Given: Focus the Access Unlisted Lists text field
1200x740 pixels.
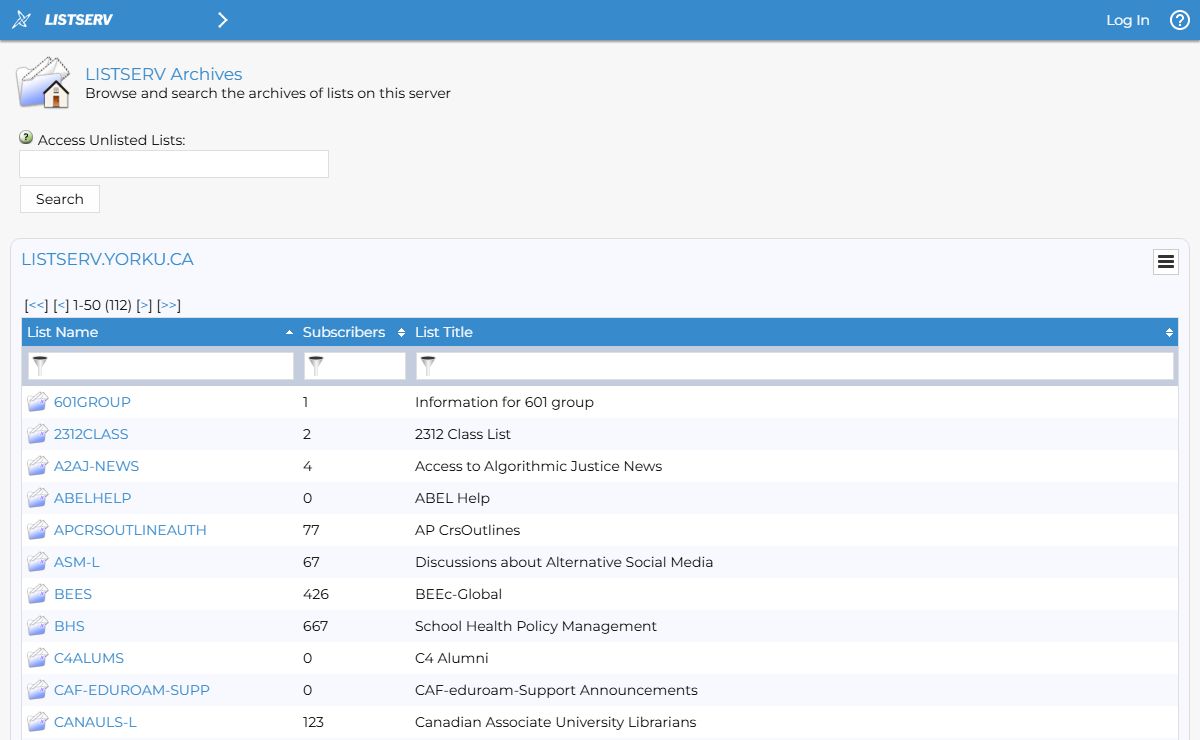Looking at the screenshot, I should [174, 164].
